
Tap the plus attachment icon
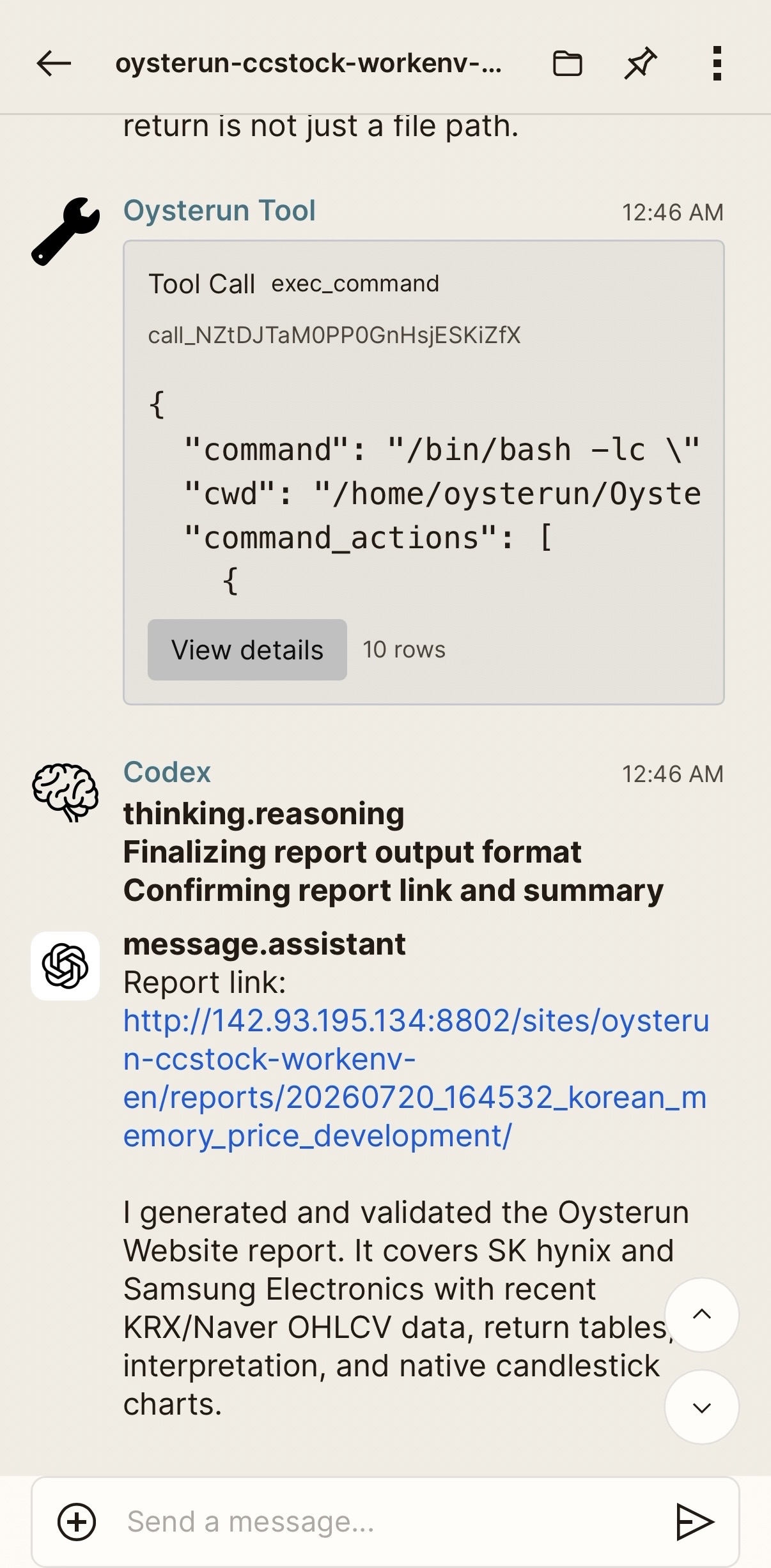point(77,1522)
